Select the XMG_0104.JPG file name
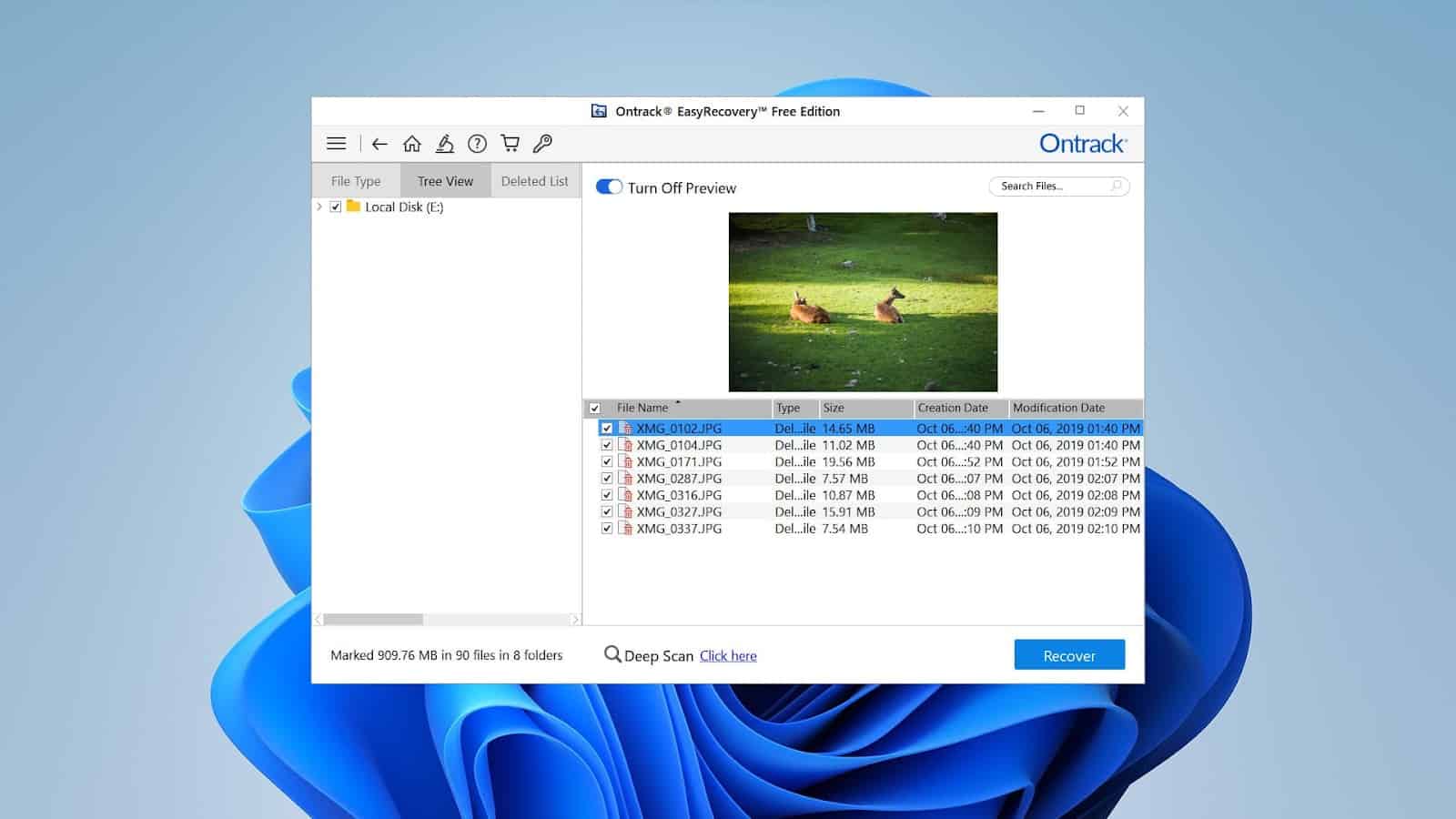1456x819 pixels. 679,445
